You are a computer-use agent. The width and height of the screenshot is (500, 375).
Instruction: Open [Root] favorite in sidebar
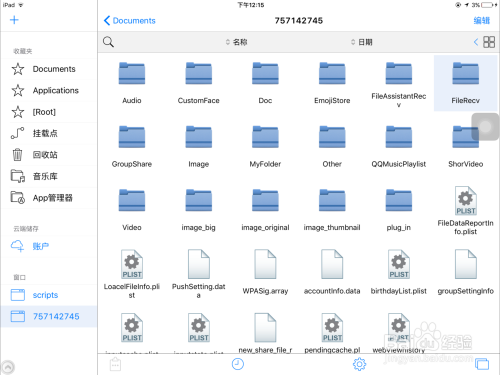coord(49,112)
